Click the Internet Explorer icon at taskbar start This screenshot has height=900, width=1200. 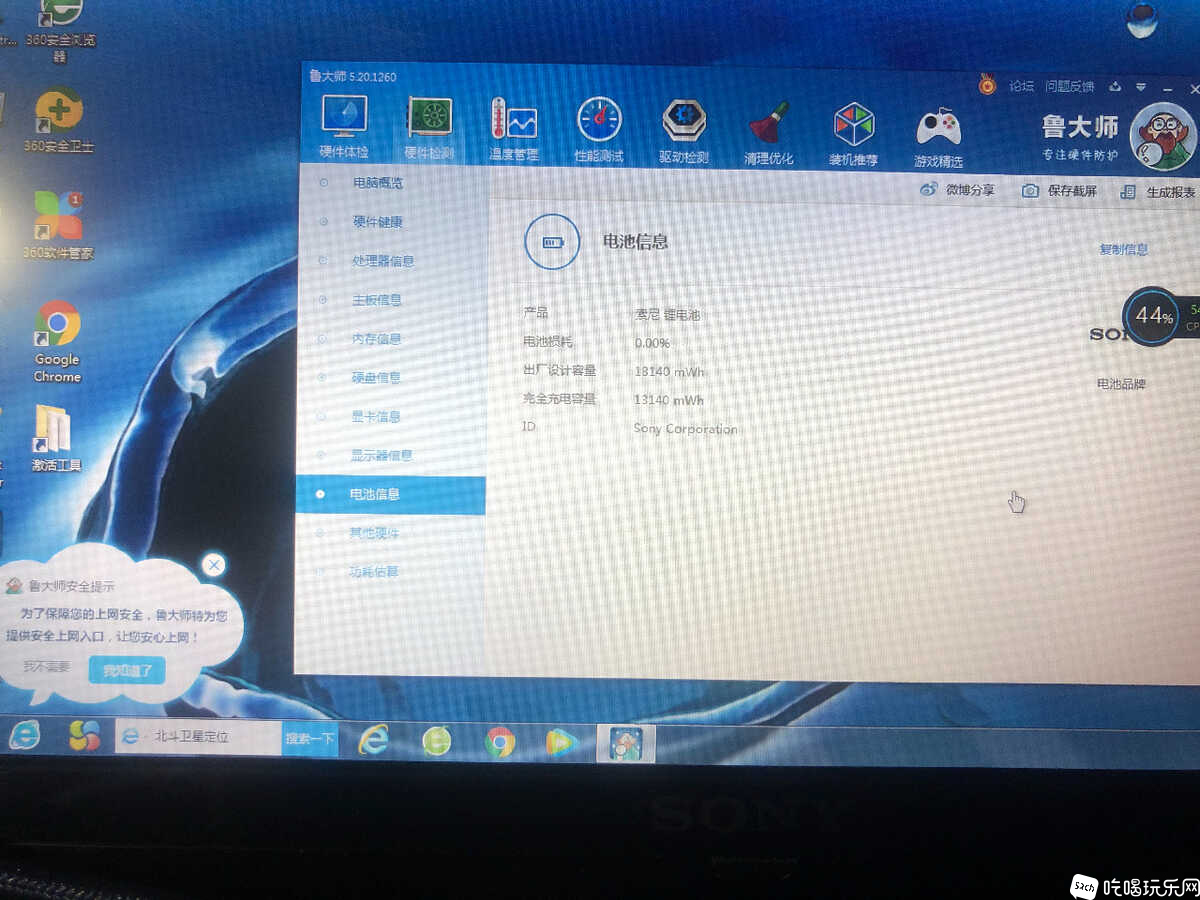pyautogui.click(x=25, y=735)
